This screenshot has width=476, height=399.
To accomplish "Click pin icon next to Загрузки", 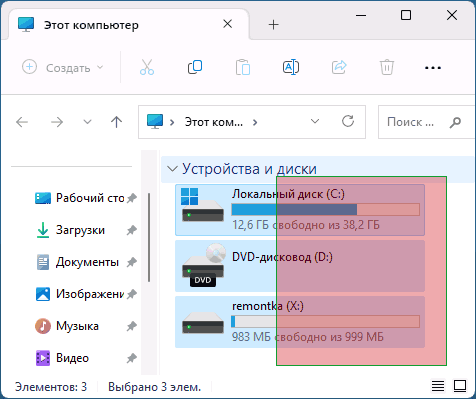I will click(132, 230).
